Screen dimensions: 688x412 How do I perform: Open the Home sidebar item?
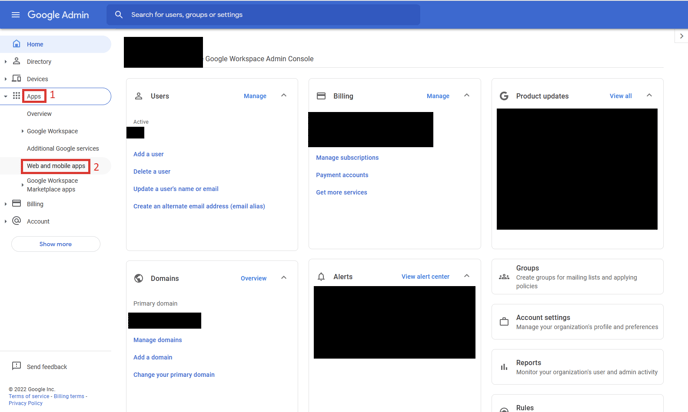[35, 44]
